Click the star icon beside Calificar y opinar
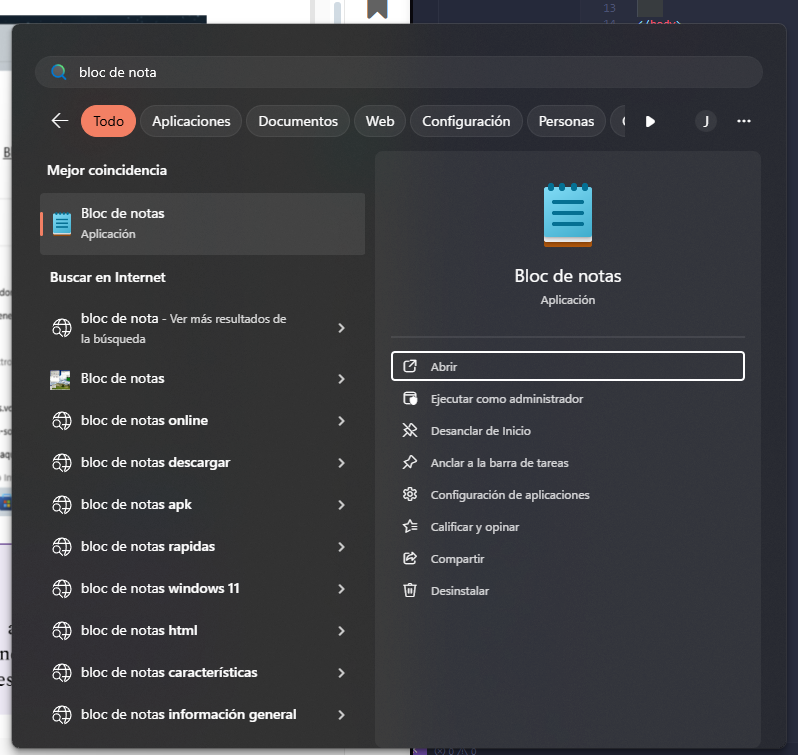 tap(410, 526)
